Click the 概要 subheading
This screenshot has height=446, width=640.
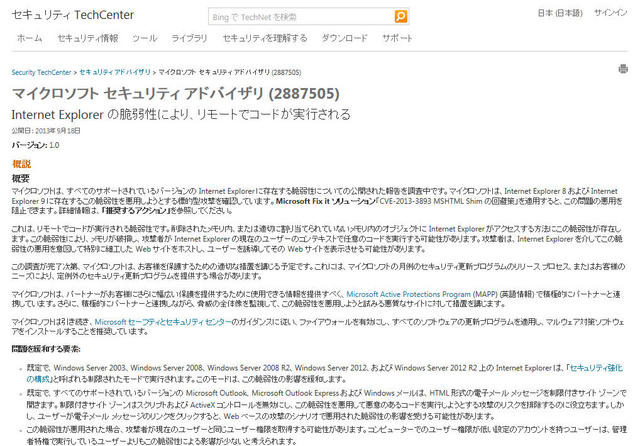(x=21, y=178)
